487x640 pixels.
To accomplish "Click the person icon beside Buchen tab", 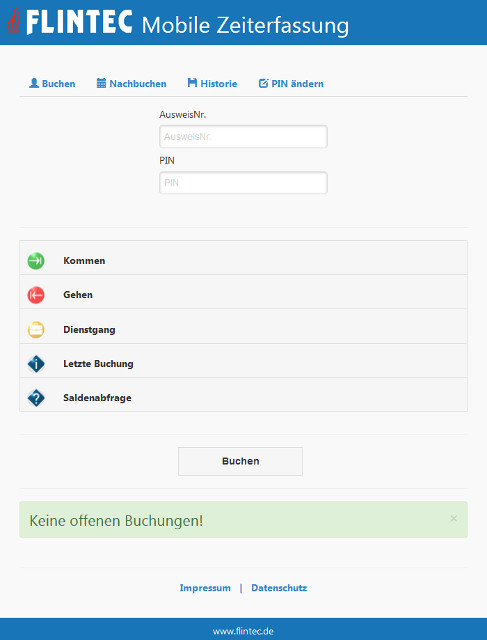I will pyautogui.click(x=34, y=83).
